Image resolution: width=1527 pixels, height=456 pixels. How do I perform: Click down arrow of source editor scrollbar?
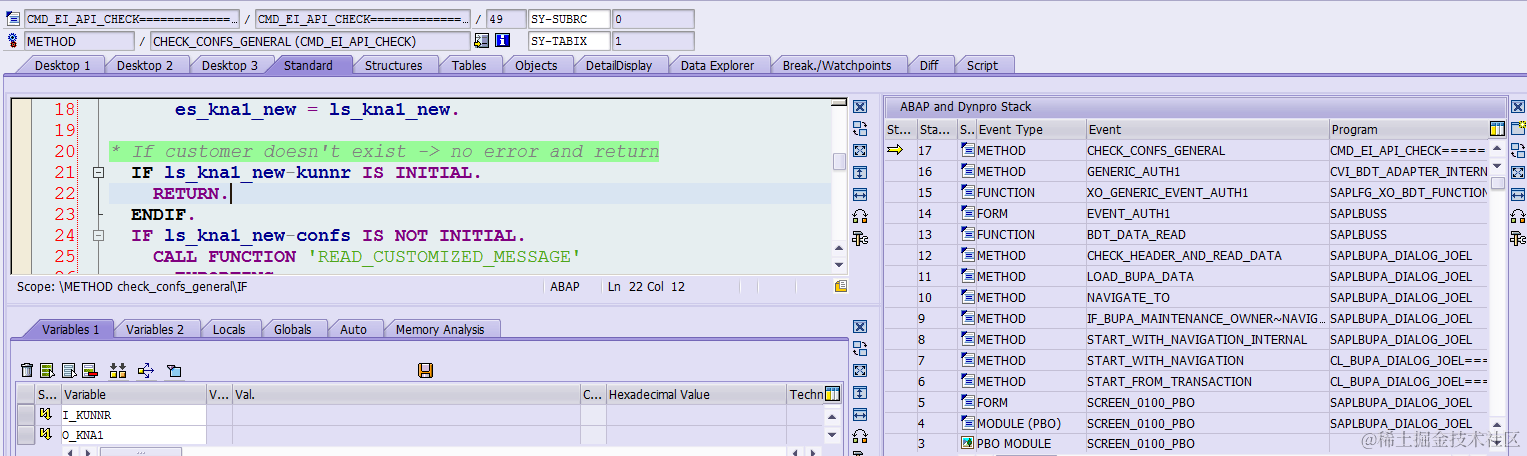click(840, 263)
